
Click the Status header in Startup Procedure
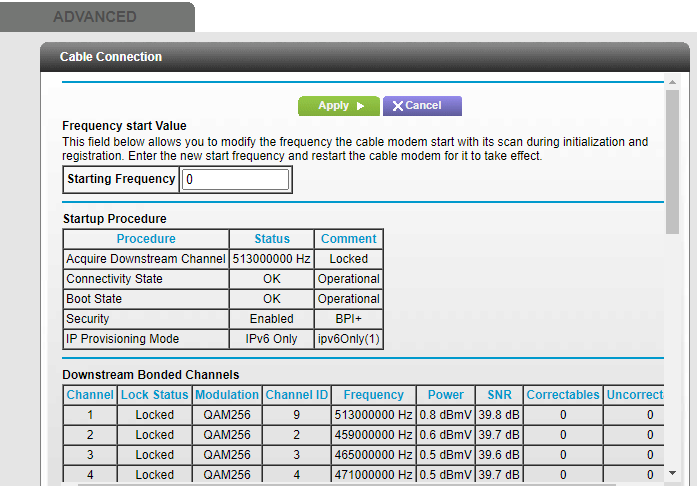pos(272,239)
